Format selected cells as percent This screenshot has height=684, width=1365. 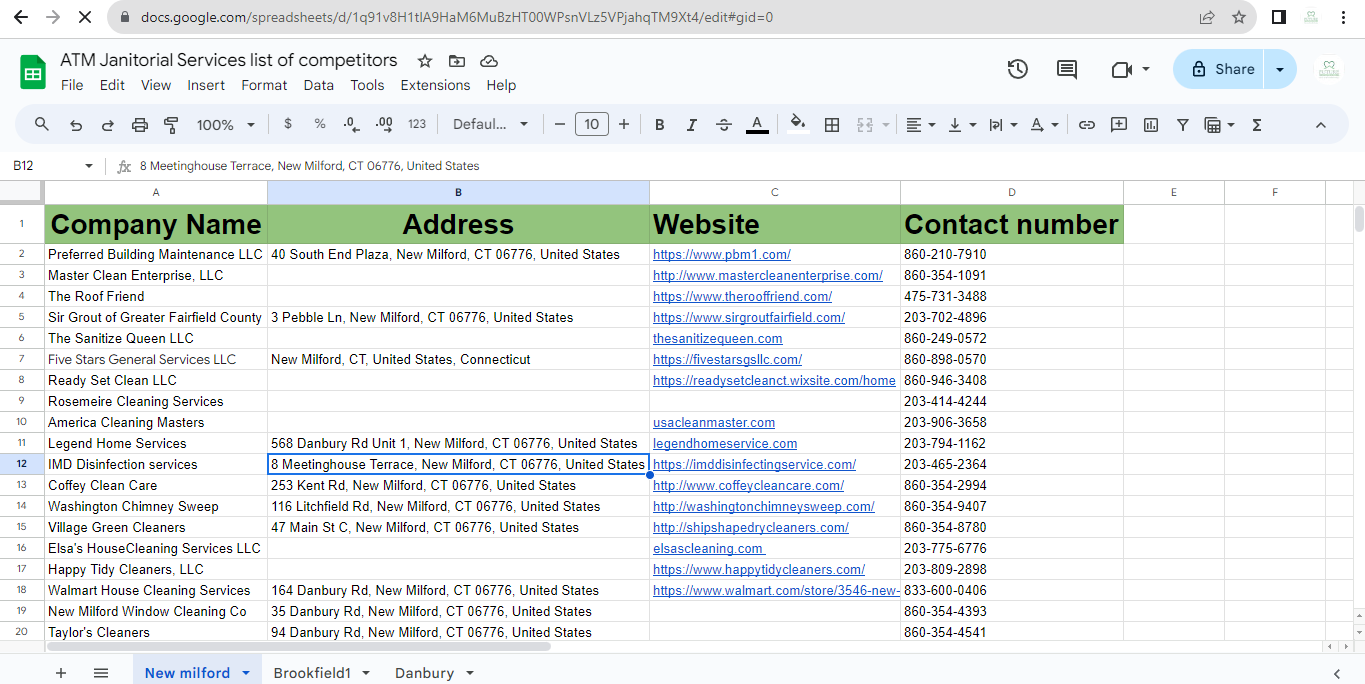320,124
